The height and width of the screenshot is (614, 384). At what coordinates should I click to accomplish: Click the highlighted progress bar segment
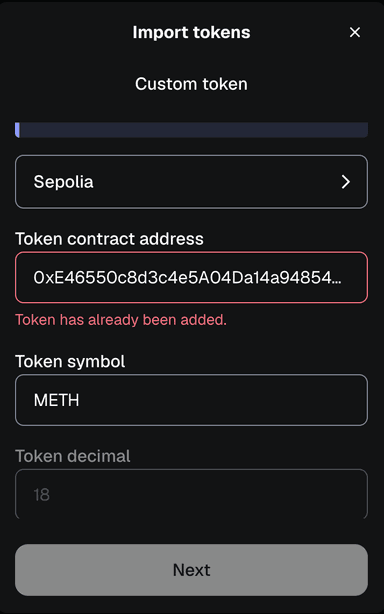[17, 130]
